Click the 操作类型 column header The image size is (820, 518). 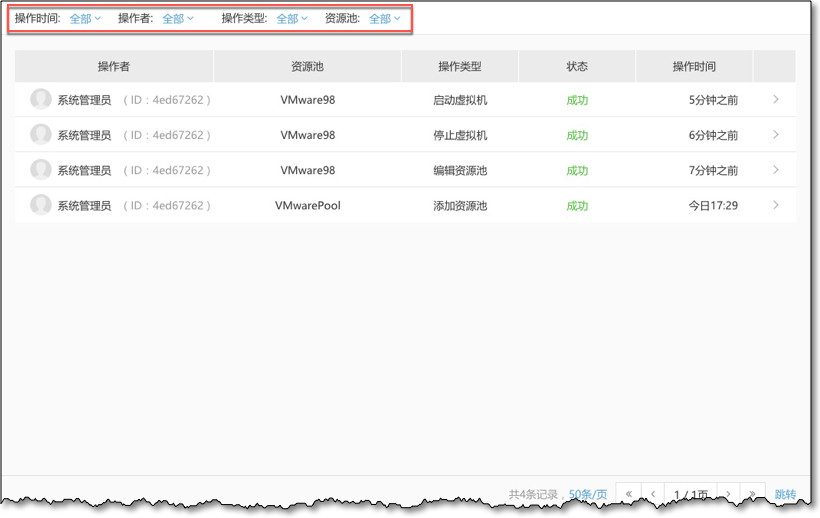[x=460, y=66]
